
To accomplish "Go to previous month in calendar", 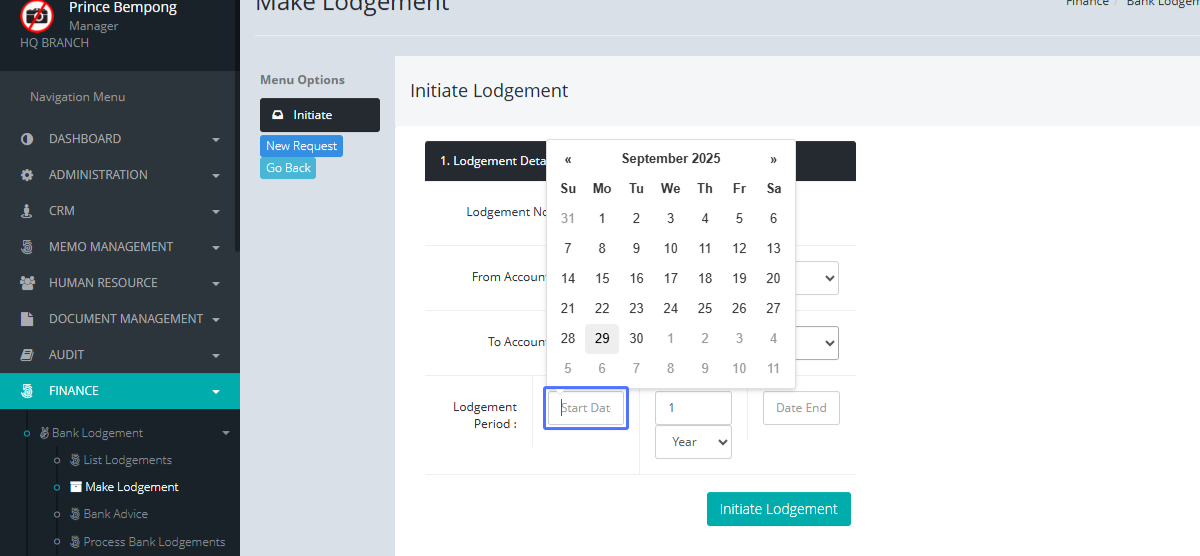I will tap(568, 159).
